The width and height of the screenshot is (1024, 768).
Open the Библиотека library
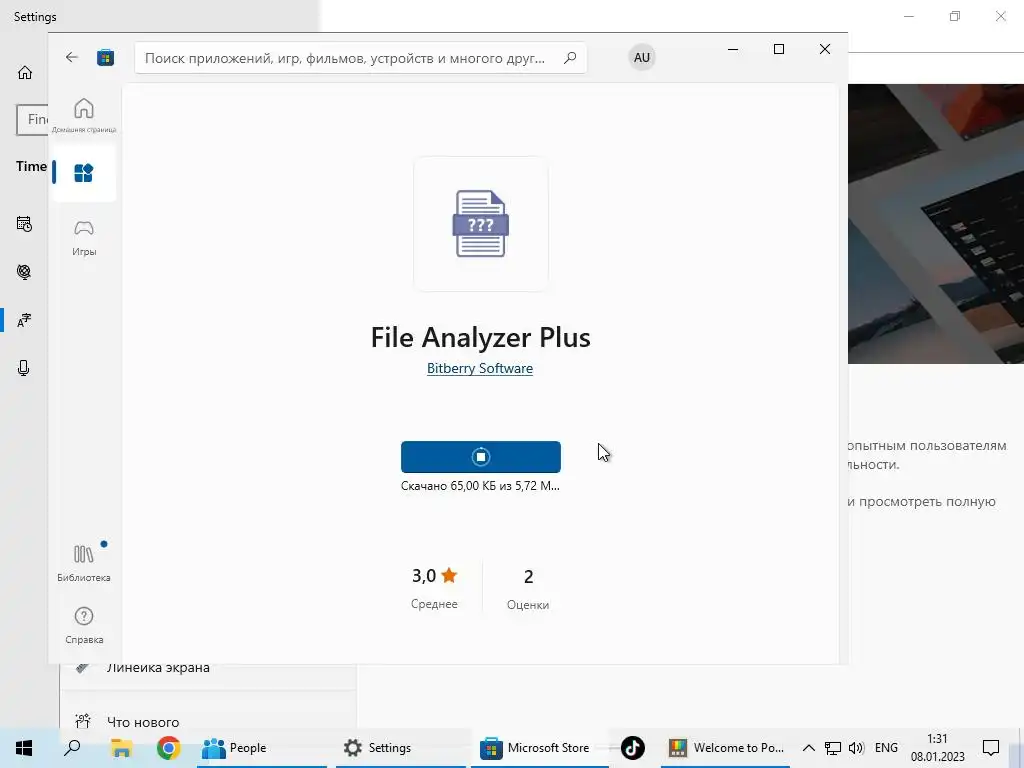coord(84,562)
